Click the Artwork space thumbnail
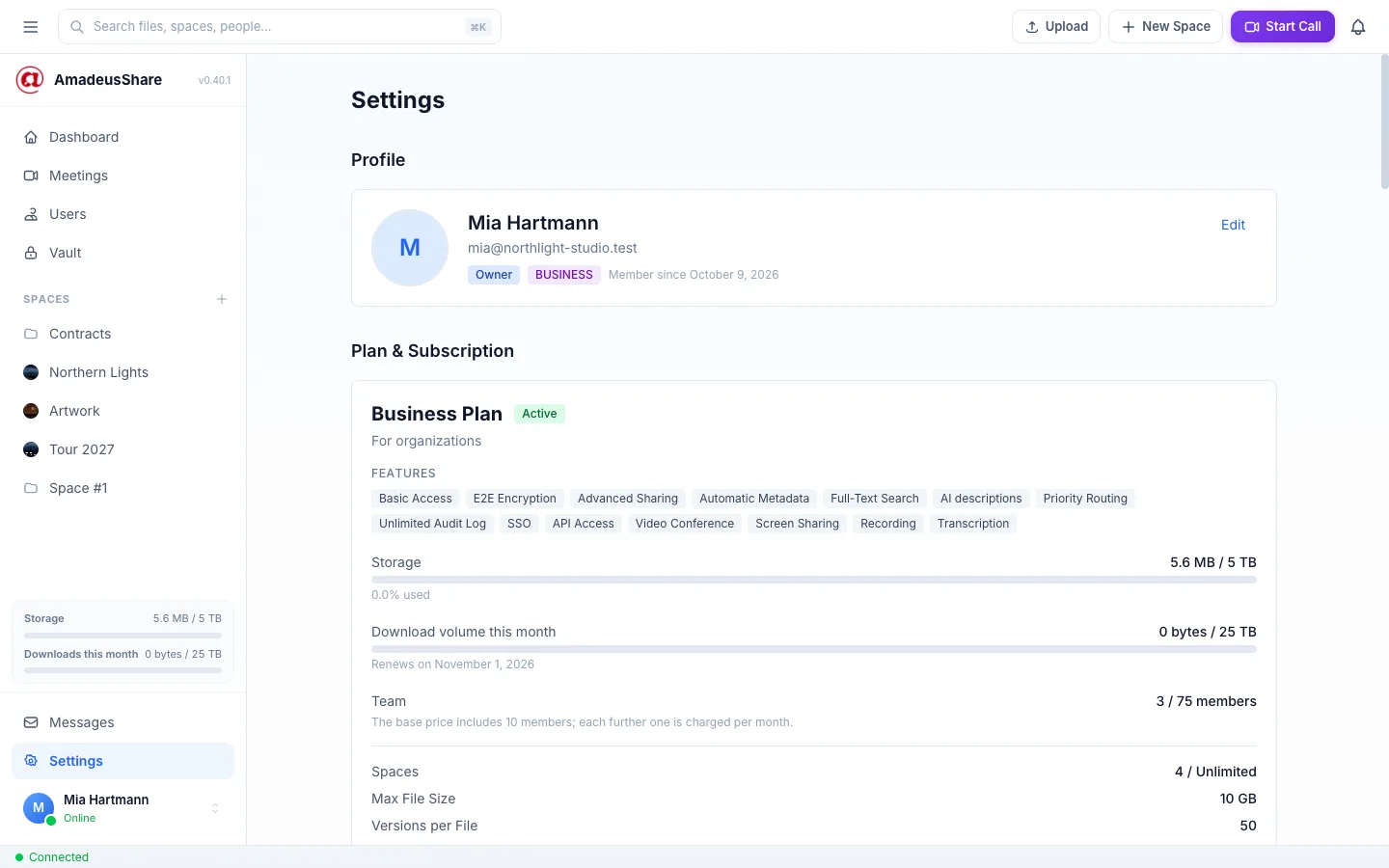 point(31,411)
